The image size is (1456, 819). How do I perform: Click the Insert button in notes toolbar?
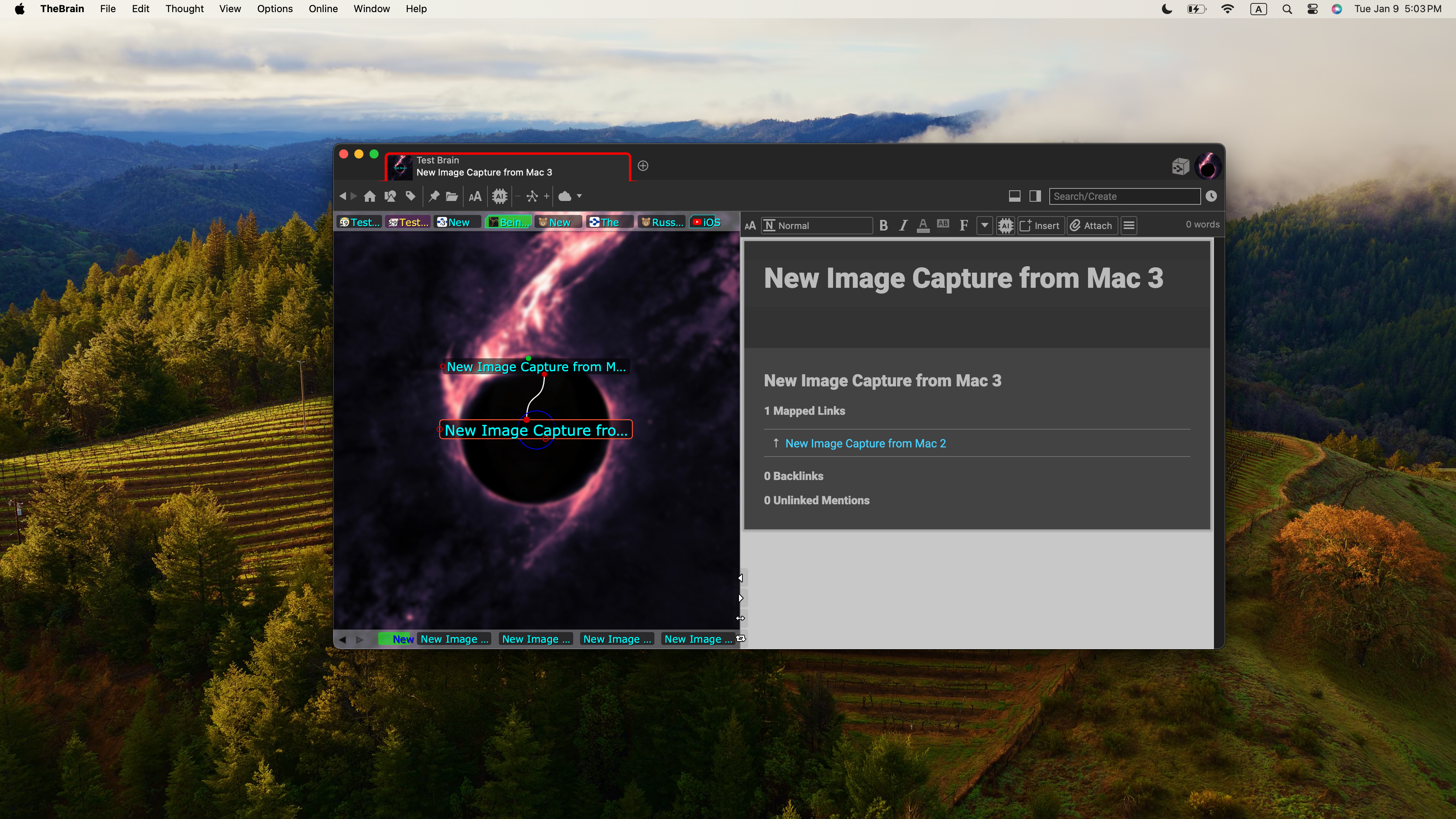pos(1041,225)
